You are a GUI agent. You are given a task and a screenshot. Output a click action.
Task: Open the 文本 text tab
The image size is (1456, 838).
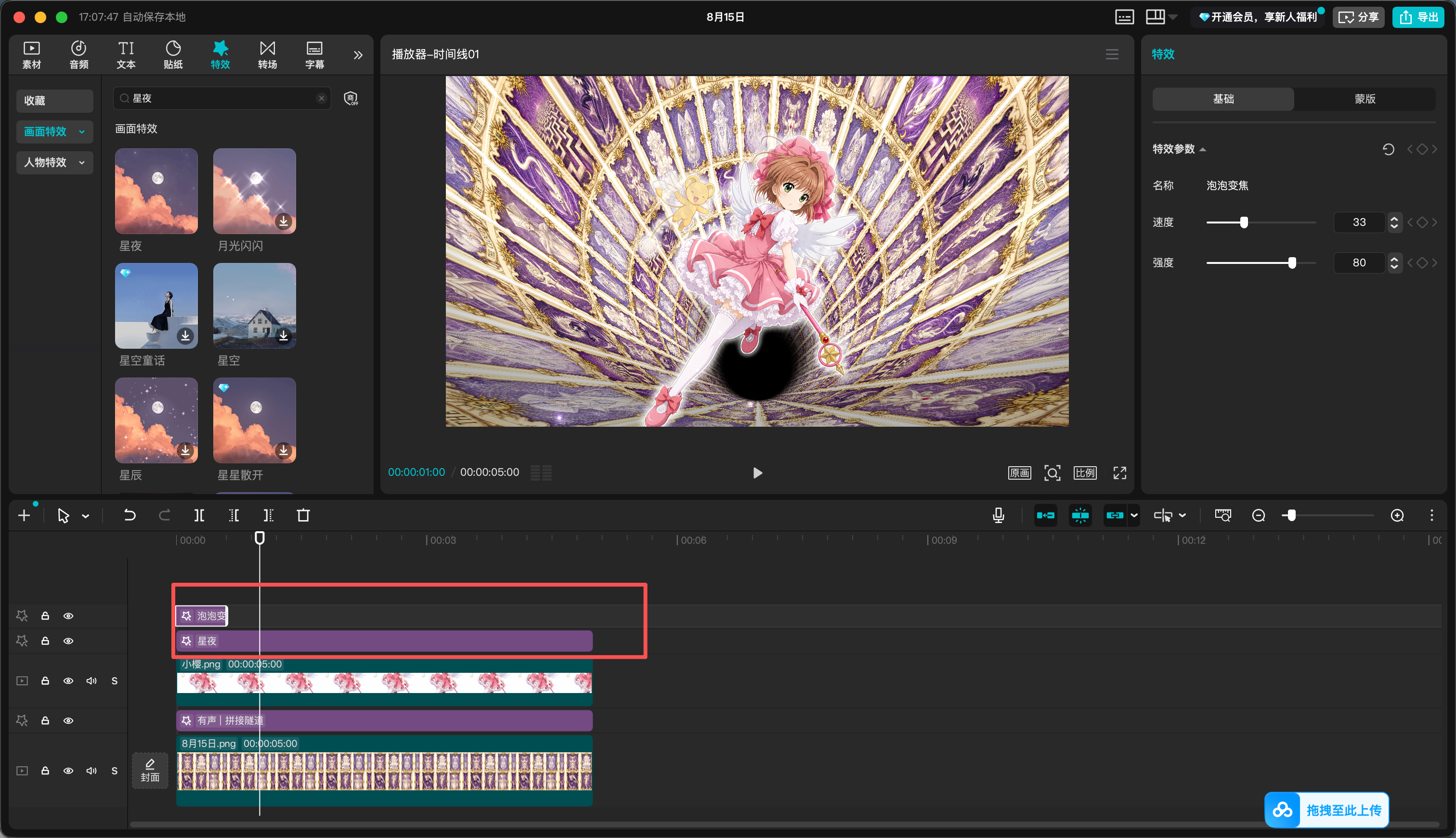(126, 55)
